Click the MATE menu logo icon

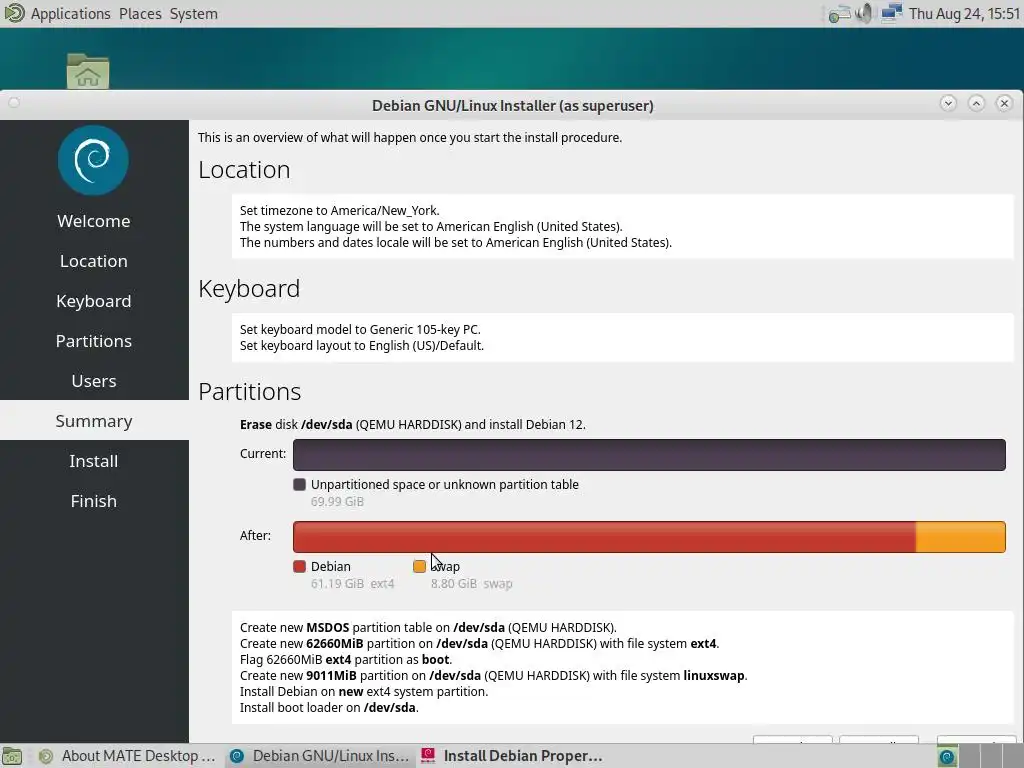(x=14, y=13)
